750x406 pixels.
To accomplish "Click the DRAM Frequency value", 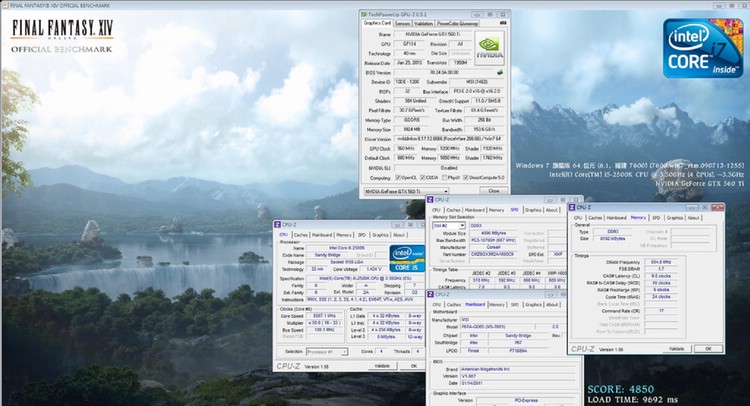I will click(x=662, y=262).
